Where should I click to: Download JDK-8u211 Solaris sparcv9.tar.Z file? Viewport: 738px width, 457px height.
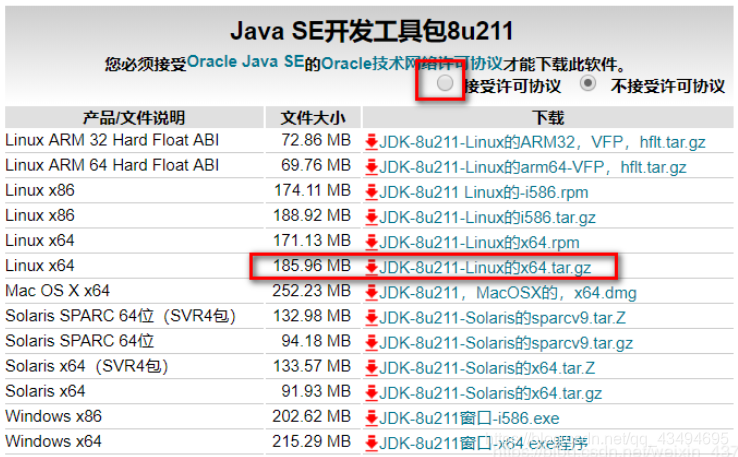tap(502, 318)
